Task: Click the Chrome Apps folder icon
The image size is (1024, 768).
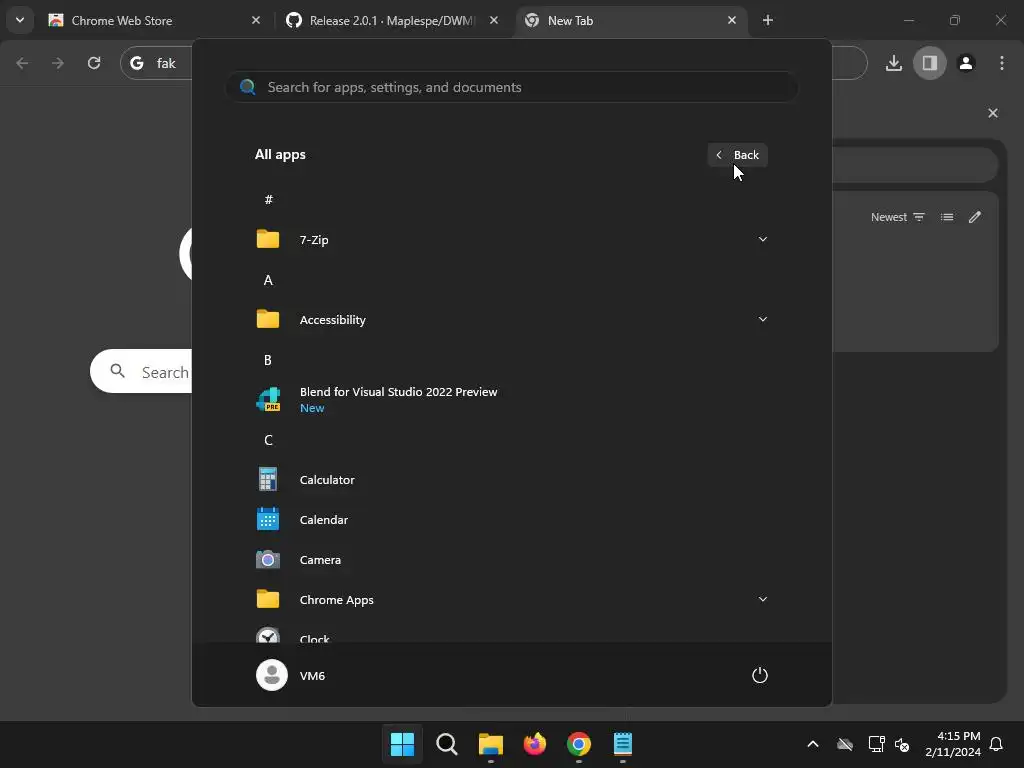Action: [268, 599]
